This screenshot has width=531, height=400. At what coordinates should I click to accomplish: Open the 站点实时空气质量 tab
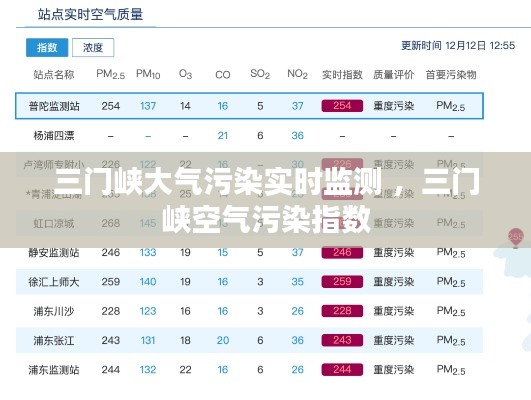pos(90,15)
